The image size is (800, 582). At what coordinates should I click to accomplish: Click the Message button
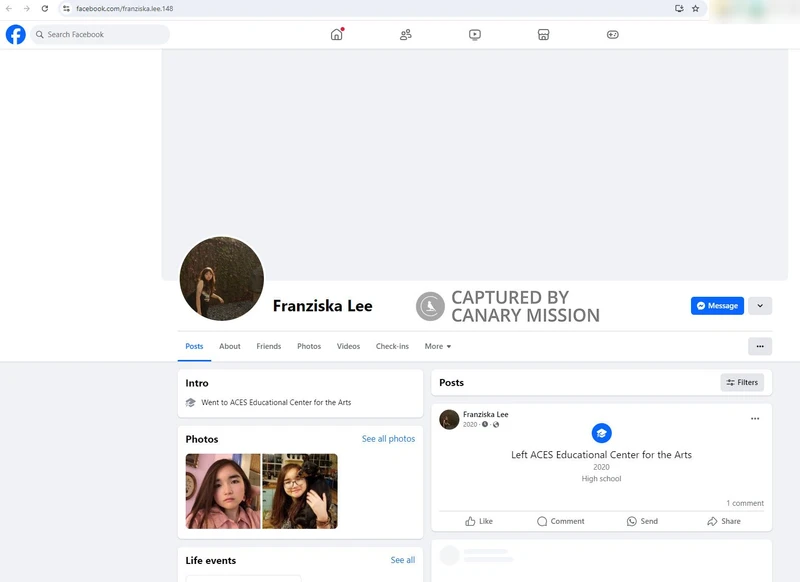click(x=717, y=306)
